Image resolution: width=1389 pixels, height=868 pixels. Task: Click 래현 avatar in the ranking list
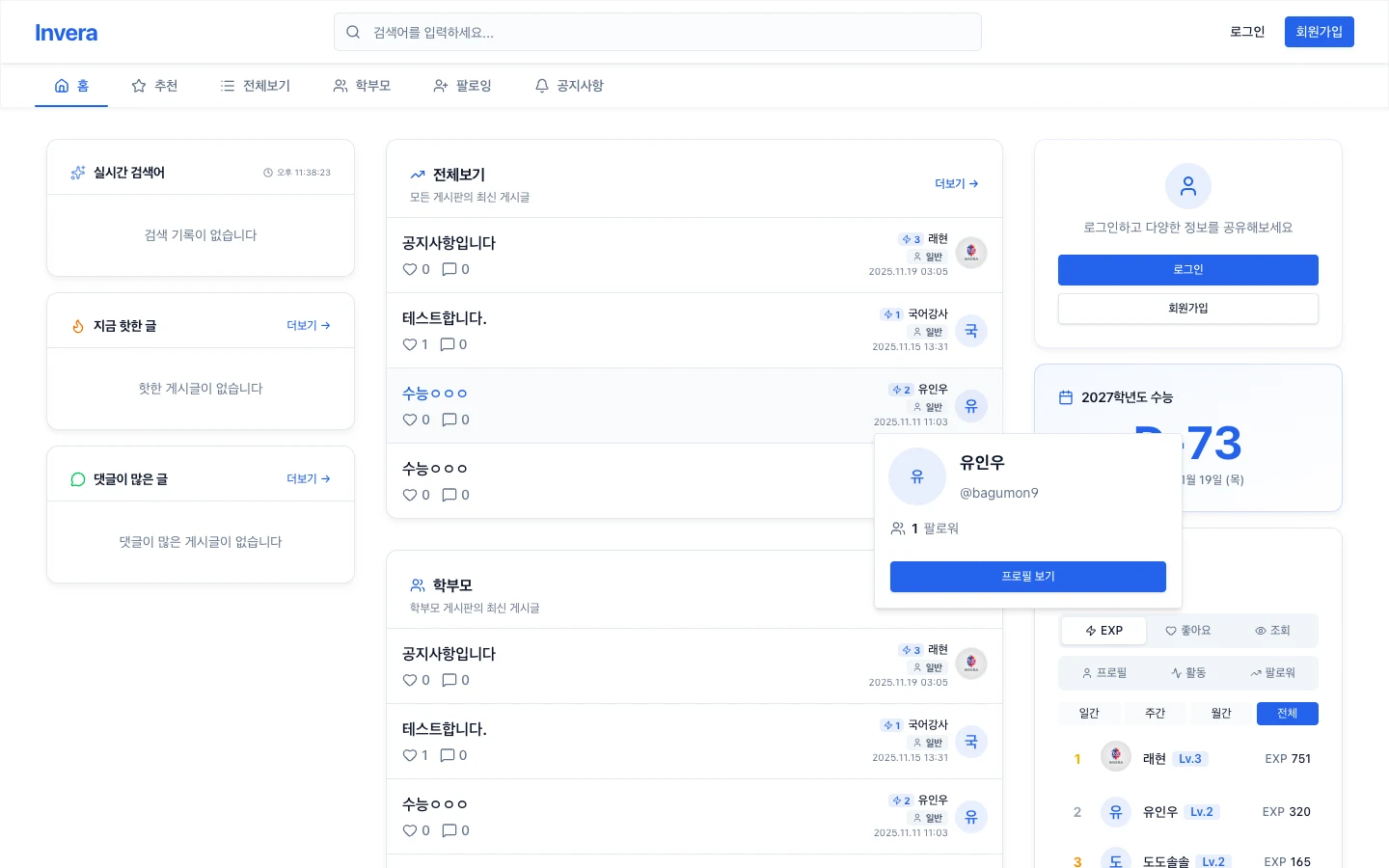tap(1116, 756)
